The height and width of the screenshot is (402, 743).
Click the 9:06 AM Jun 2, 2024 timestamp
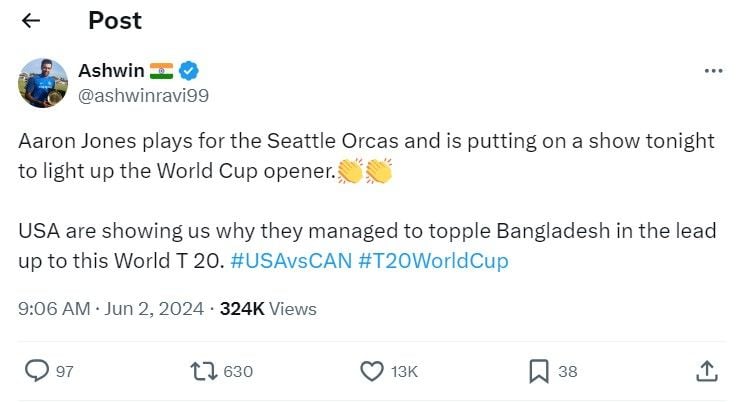pos(108,310)
